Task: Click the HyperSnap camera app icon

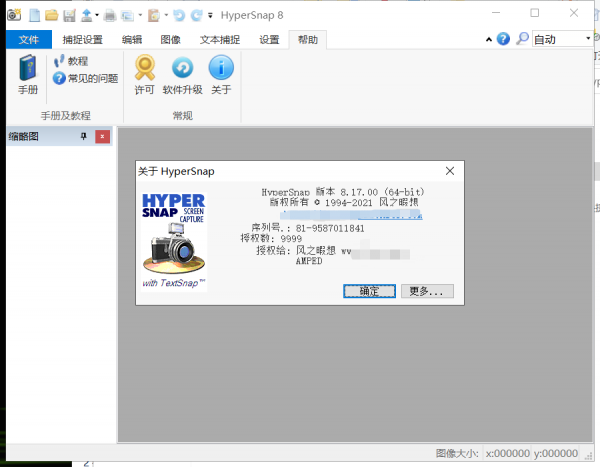Action: coord(14,15)
